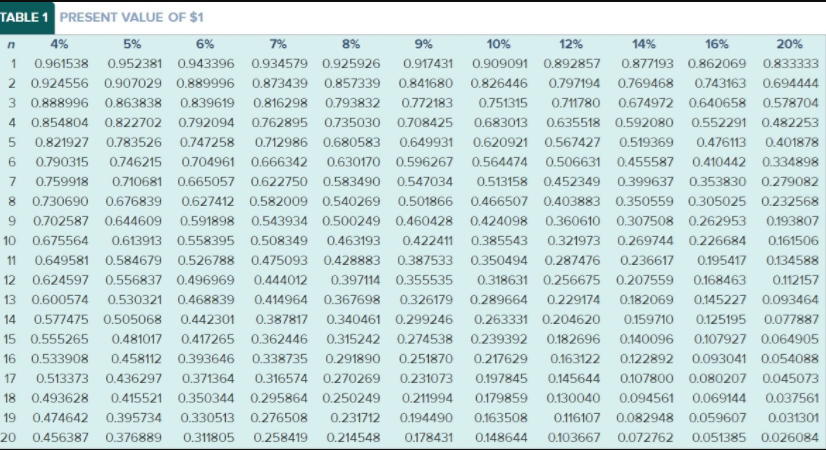Select cell value 0.909091
Image resolution: width=826 pixels, height=450 pixels.
click(499, 64)
